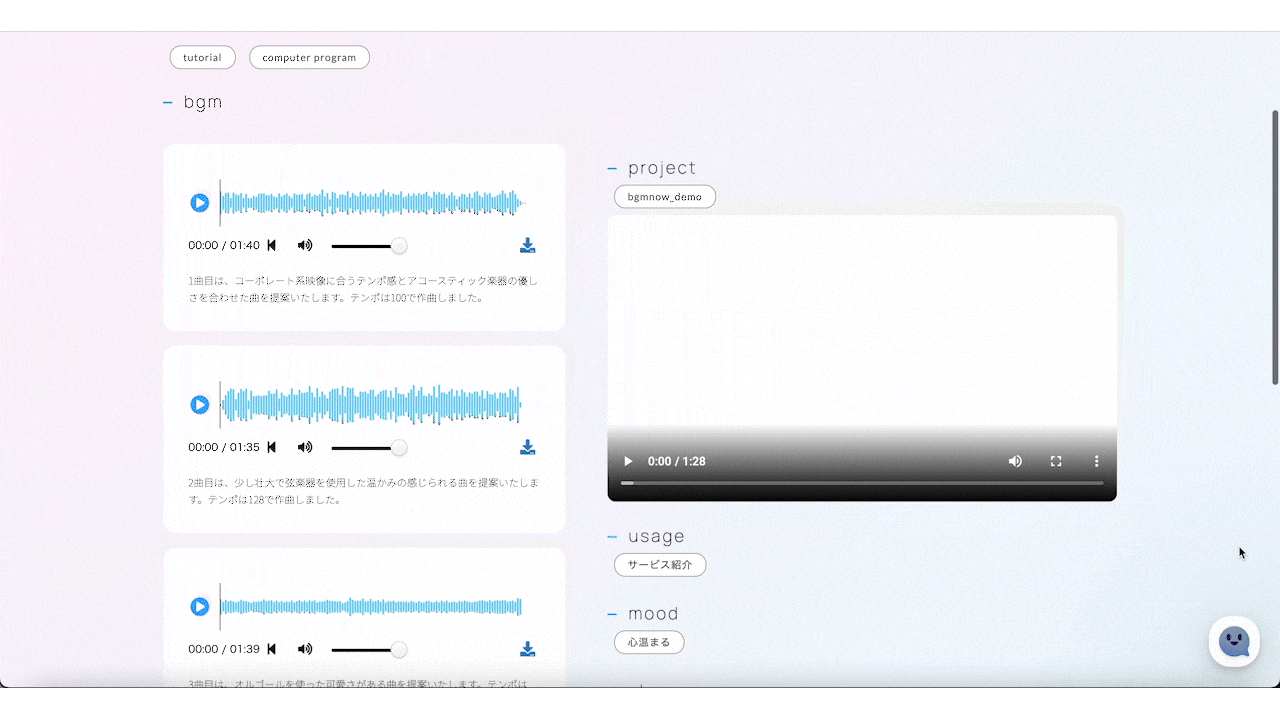The image size is (1280, 720).
Task: Open the chat assistant bubble
Action: coord(1234,642)
